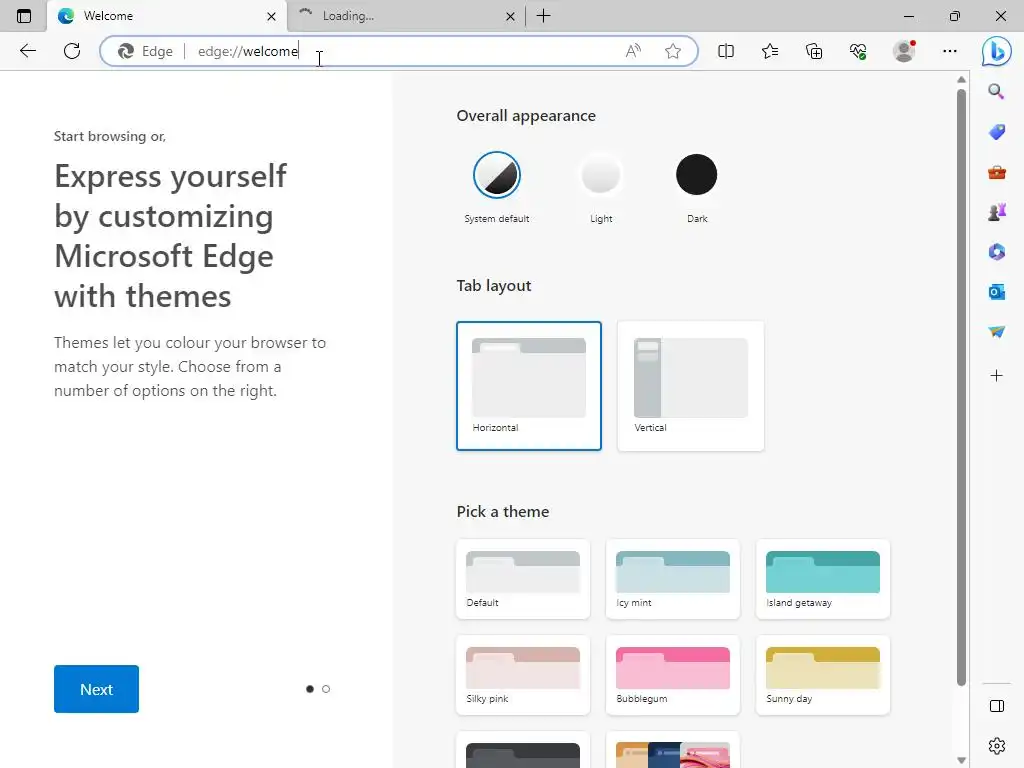Open the profile avatar icon

[x=904, y=51]
